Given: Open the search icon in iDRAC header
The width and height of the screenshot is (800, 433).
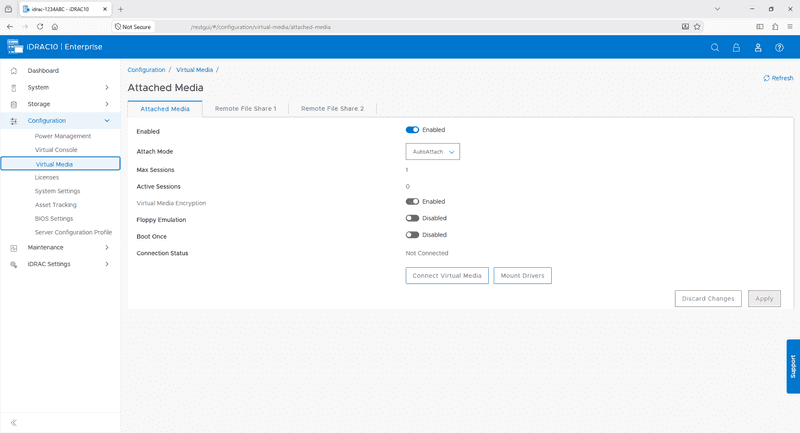Looking at the screenshot, I should coord(715,47).
